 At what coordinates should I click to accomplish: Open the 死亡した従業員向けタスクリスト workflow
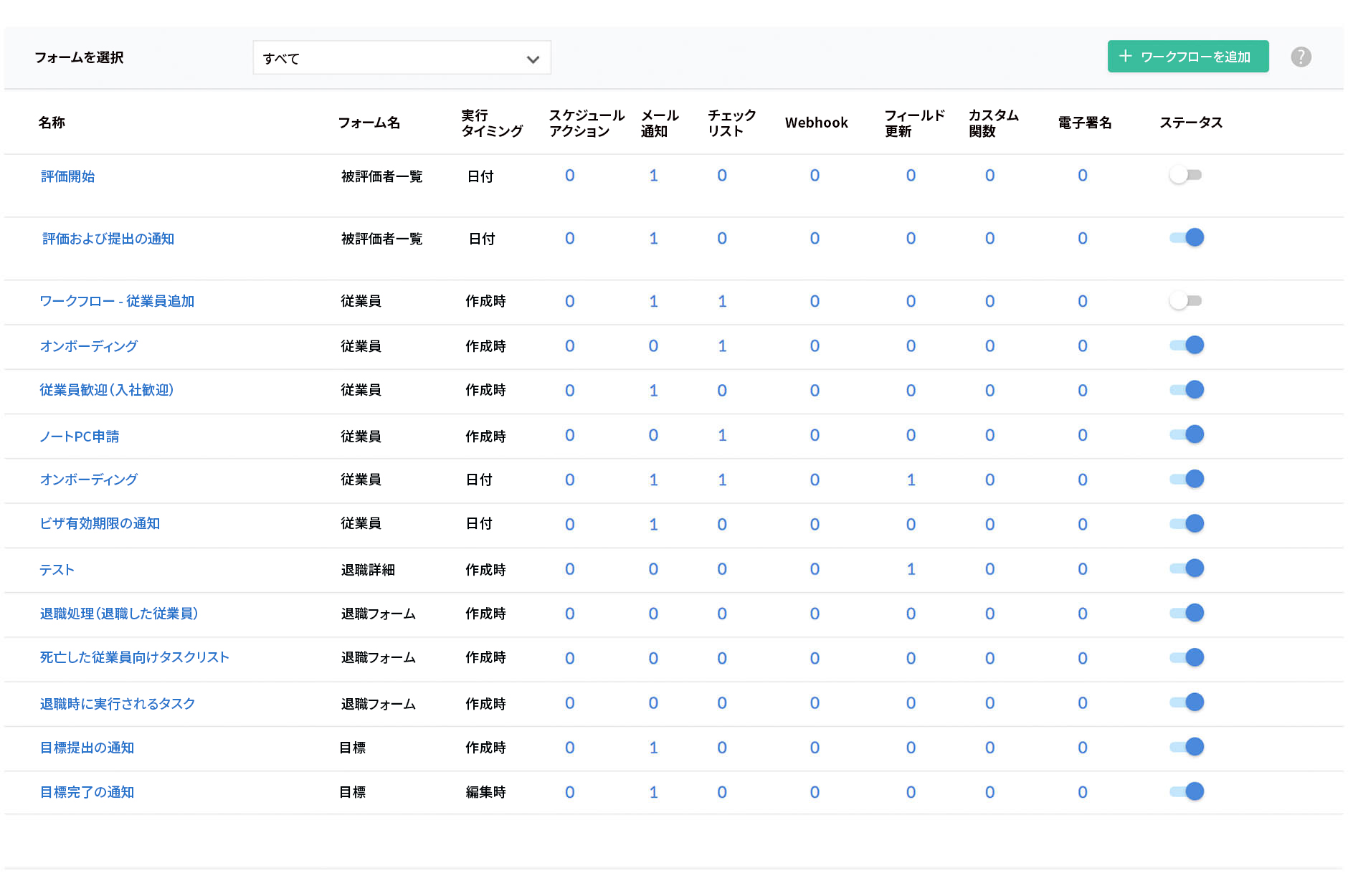[x=135, y=657]
